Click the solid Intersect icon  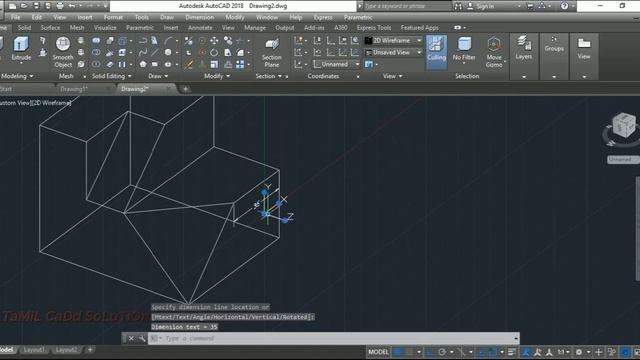[x=96, y=64]
